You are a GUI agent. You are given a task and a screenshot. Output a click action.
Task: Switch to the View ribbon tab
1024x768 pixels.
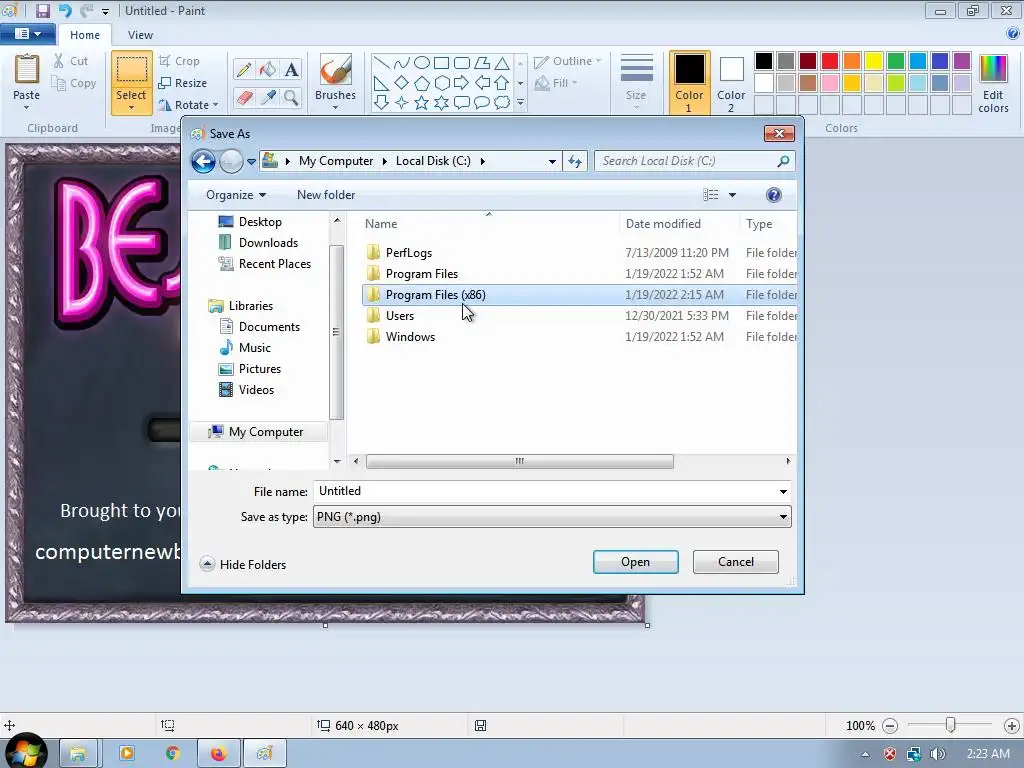tap(140, 35)
